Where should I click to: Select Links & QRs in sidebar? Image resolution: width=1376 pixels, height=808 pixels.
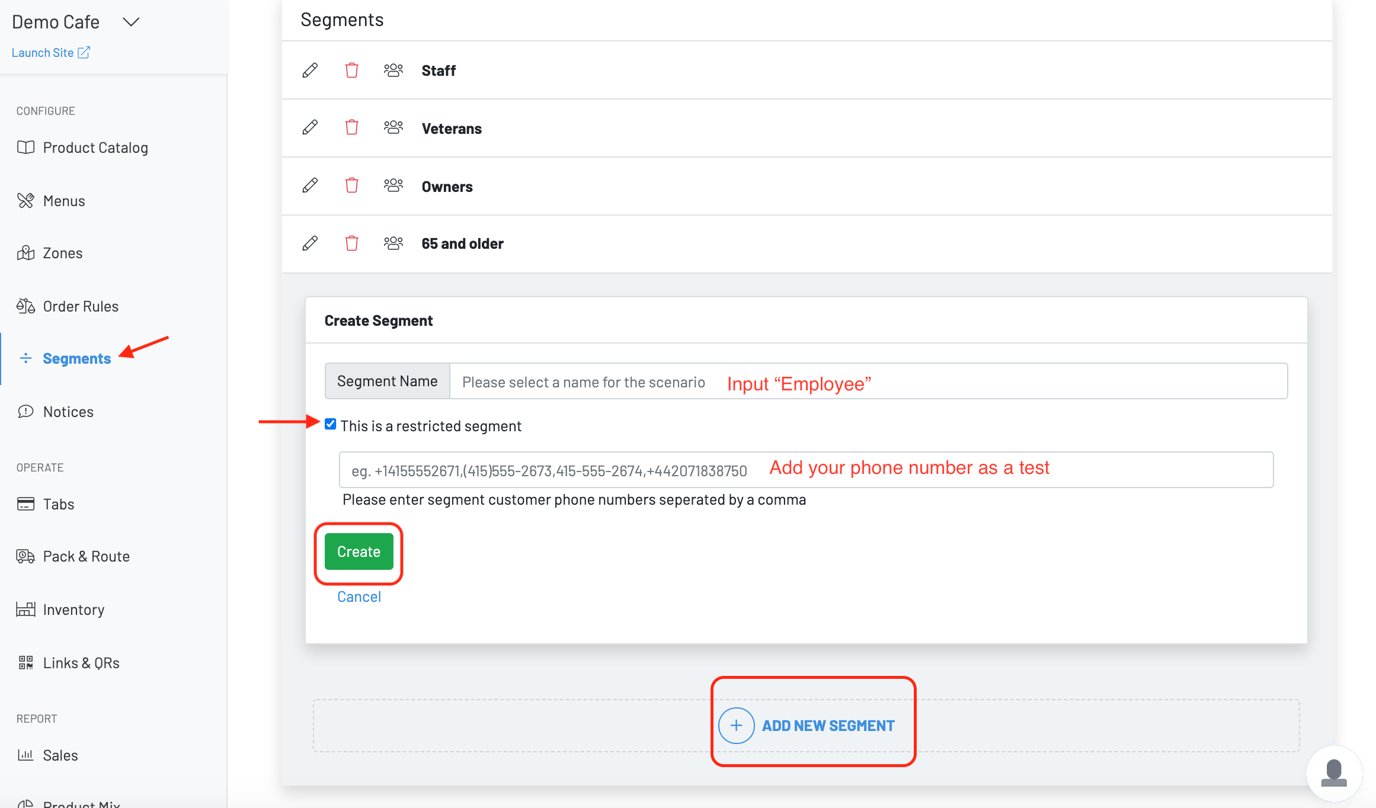(x=81, y=662)
